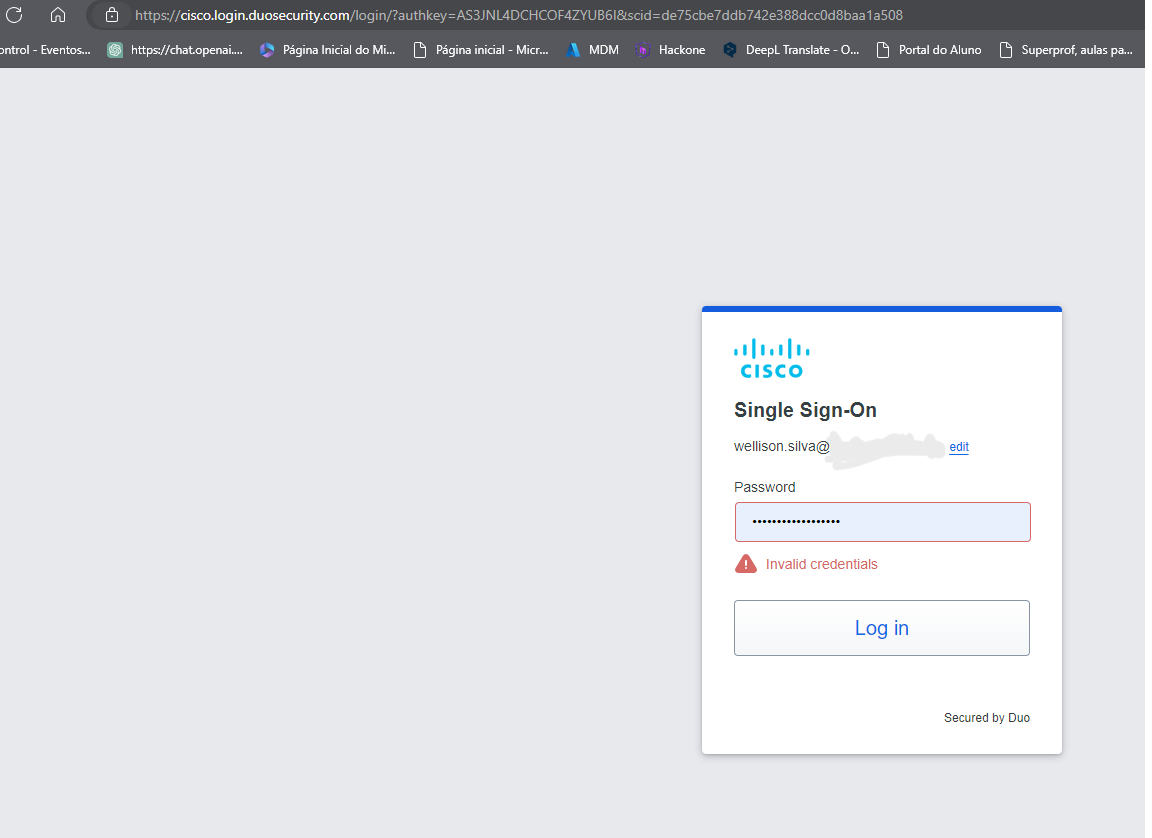
Task: Click the wellison.silva username text
Action: coord(780,446)
